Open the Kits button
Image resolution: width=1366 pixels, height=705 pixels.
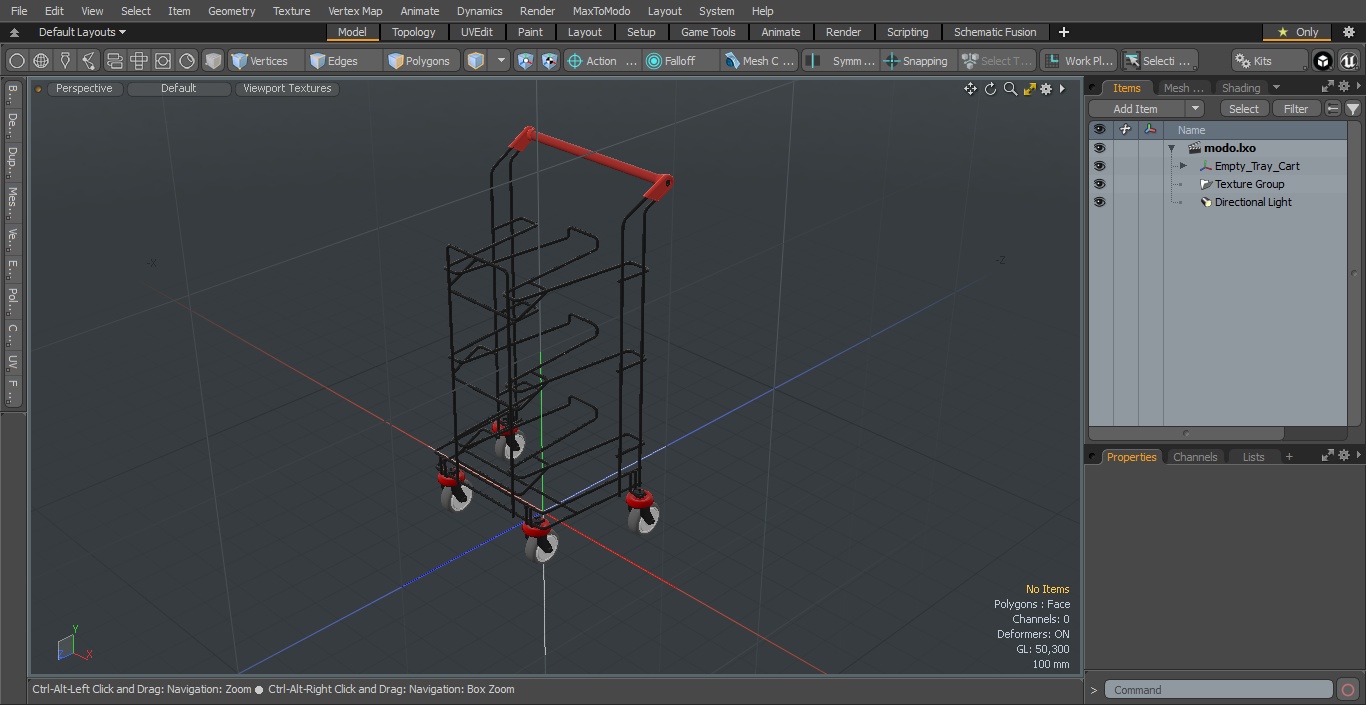1270,61
